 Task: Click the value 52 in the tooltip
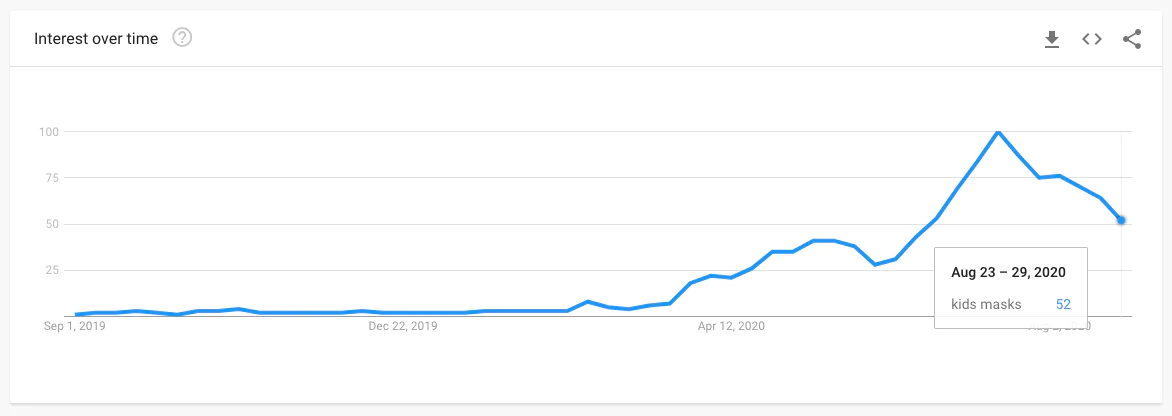tap(1063, 303)
